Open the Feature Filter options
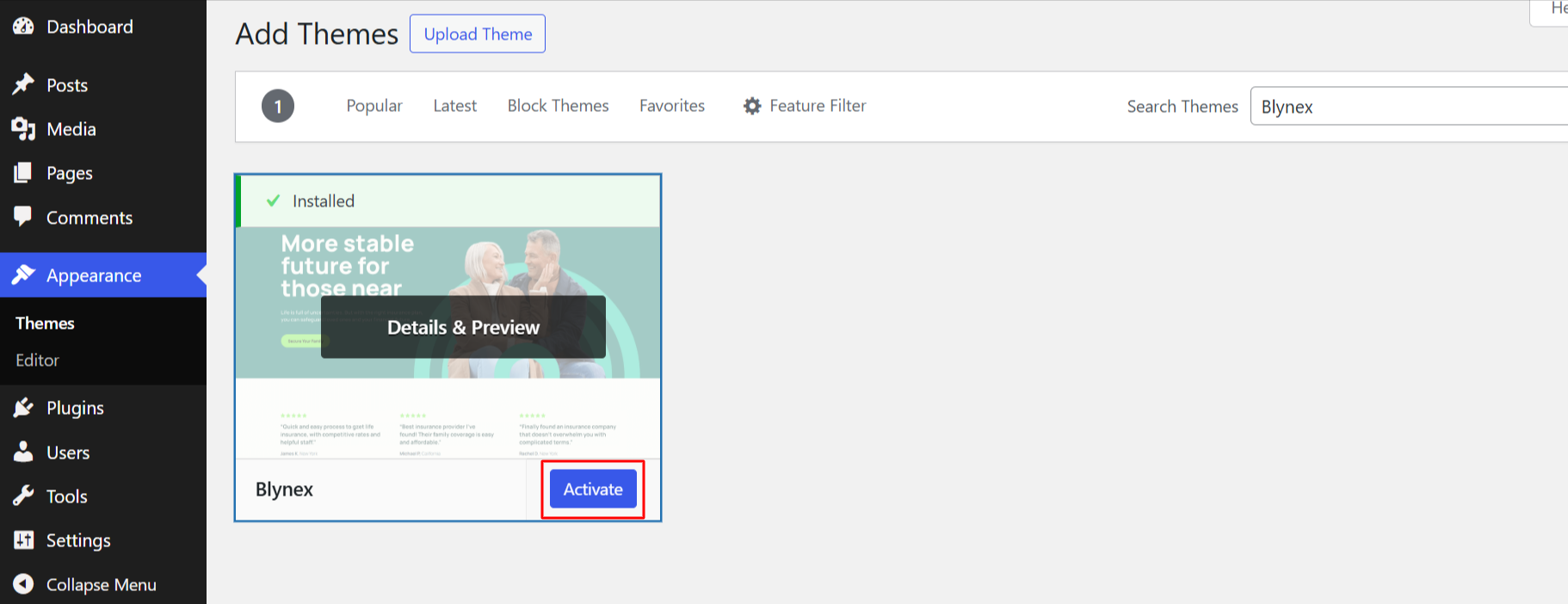 [805, 106]
